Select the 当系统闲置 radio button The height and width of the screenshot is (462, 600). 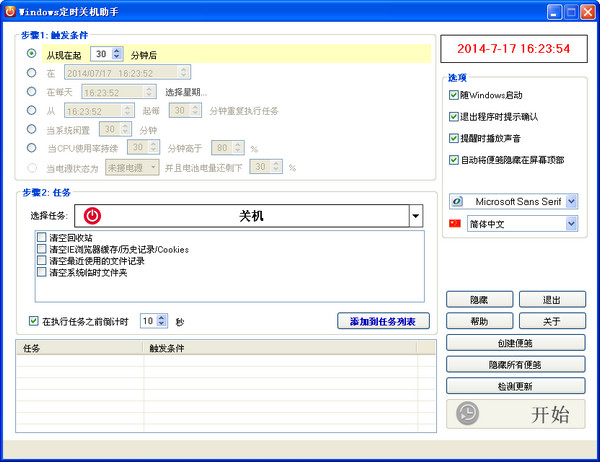tap(31, 129)
